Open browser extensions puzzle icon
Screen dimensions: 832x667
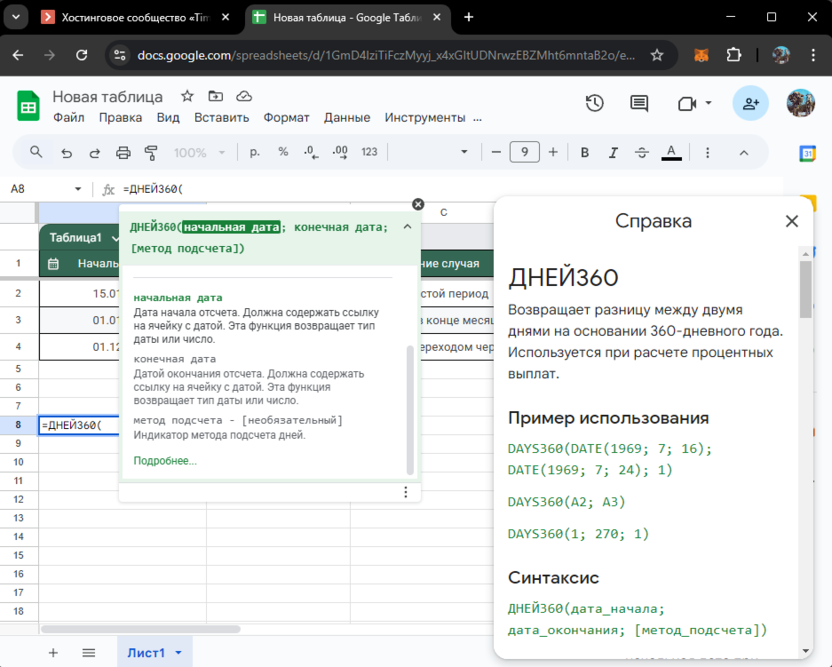[x=734, y=55]
